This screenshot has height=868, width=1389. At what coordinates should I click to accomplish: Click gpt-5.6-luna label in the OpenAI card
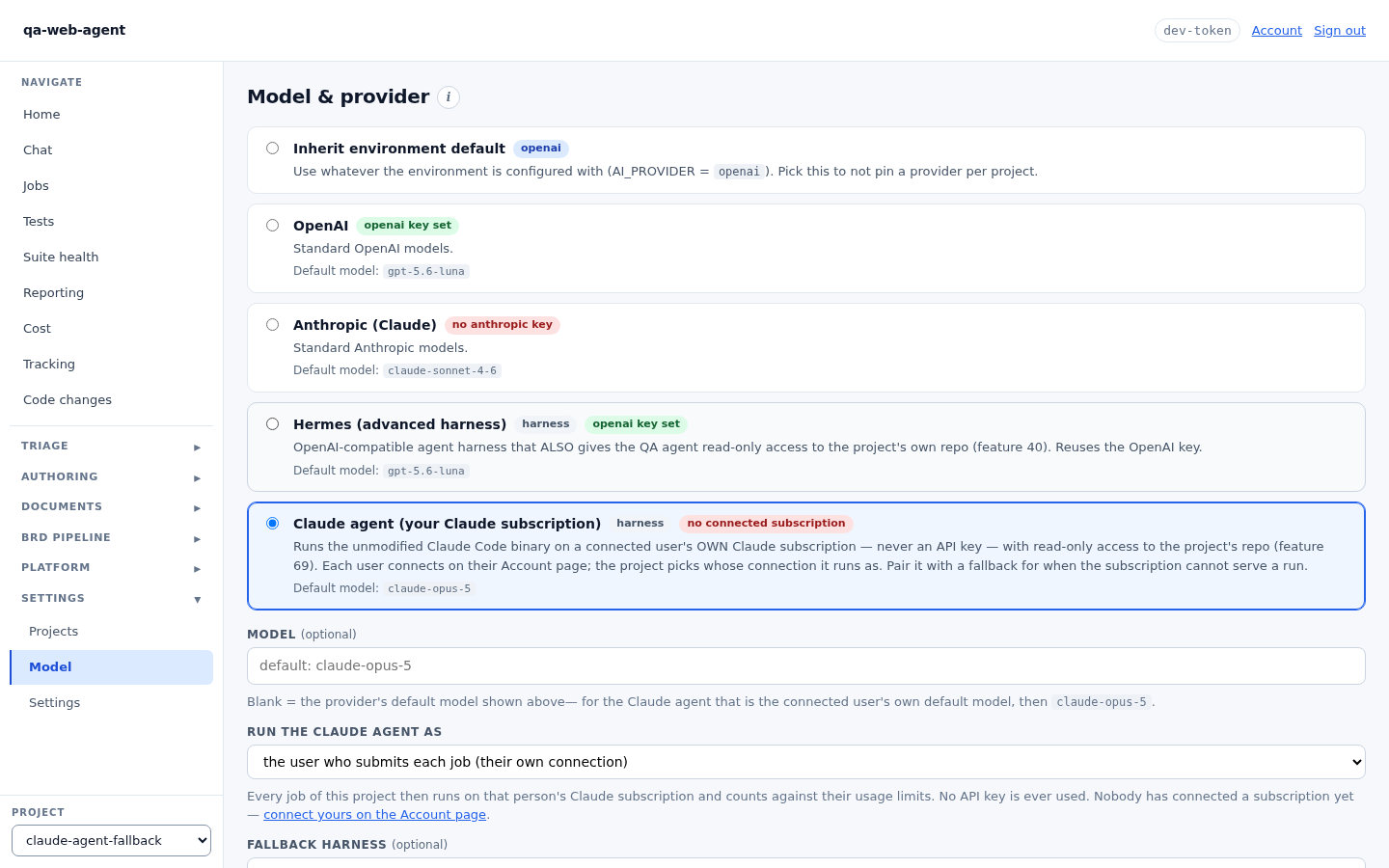pos(426,272)
